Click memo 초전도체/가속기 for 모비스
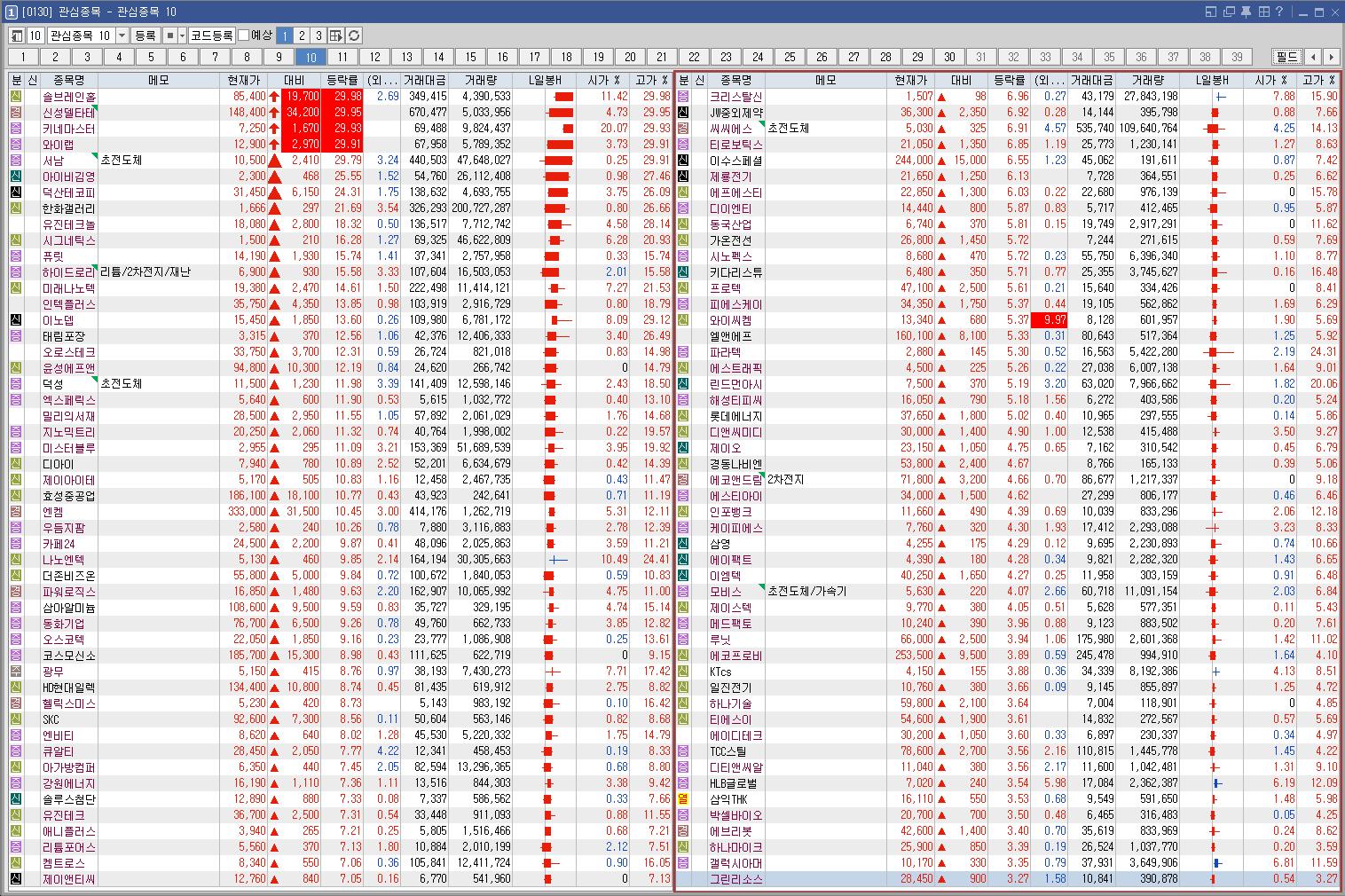This screenshot has height=896, width=1345. click(807, 592)
